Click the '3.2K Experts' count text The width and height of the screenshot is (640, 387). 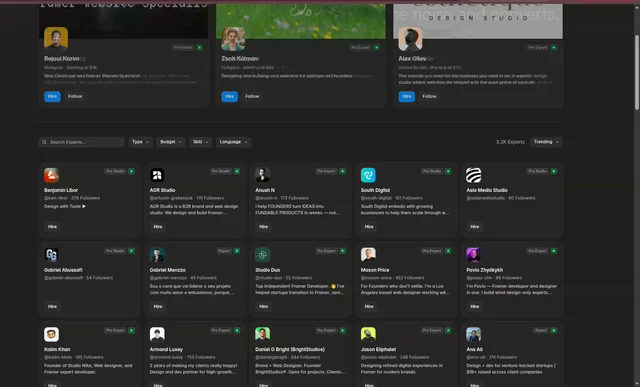[510, 142]
